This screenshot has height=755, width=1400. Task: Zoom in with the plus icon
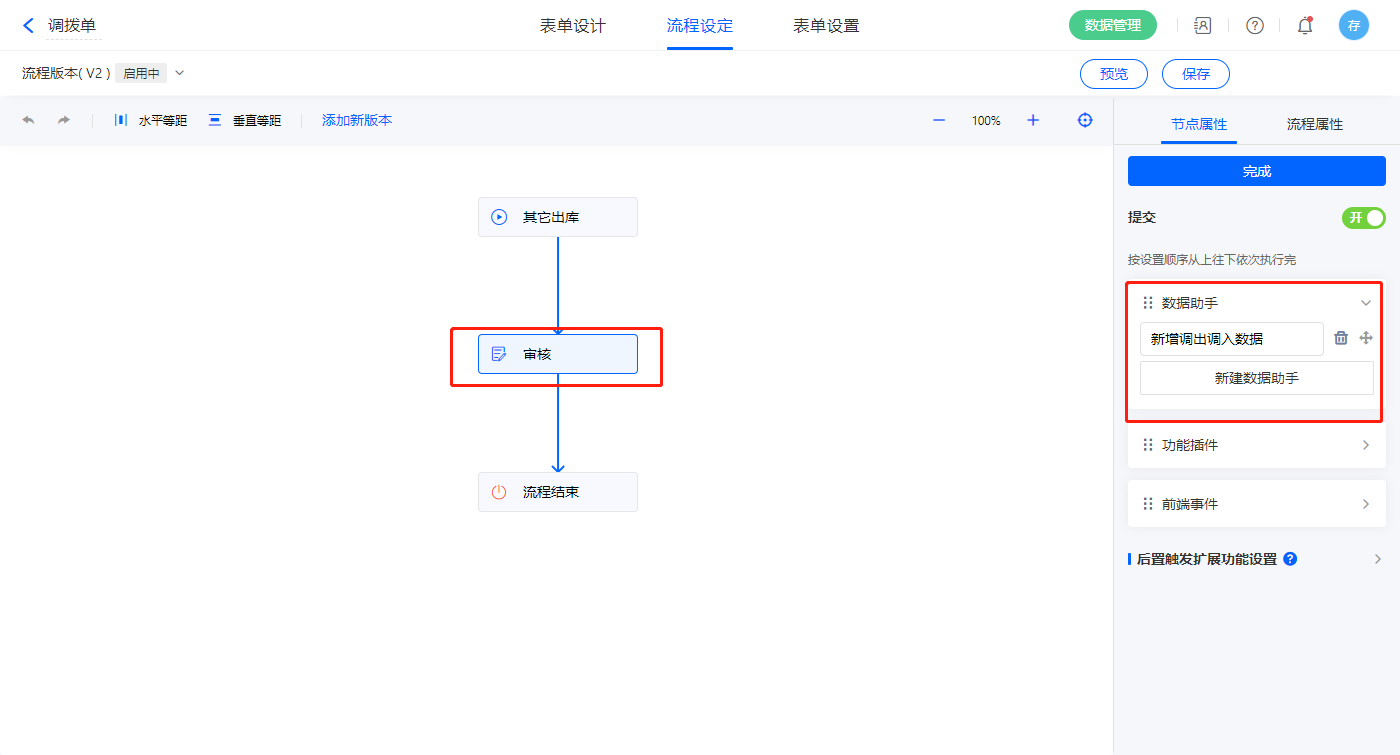click(x=1033, y=120)
